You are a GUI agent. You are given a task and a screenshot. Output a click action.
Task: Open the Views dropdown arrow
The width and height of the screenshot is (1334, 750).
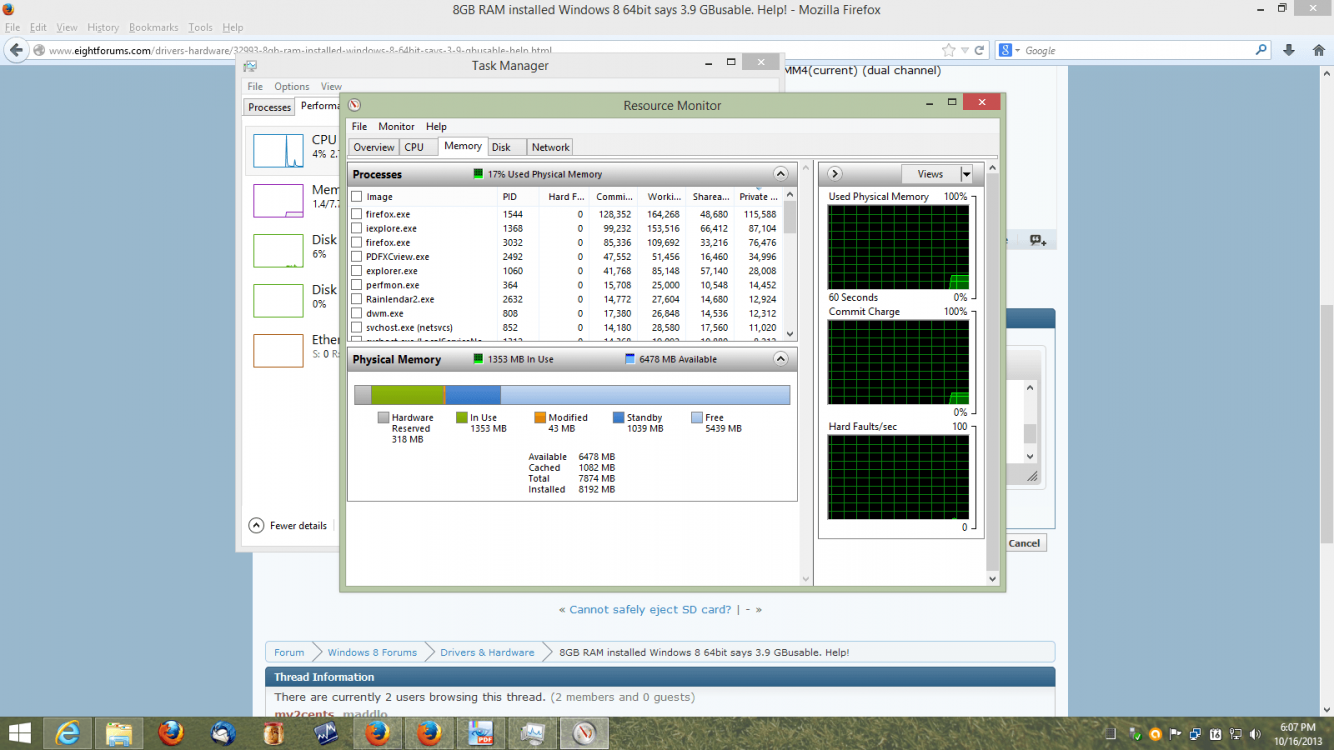tap(966, 174)
